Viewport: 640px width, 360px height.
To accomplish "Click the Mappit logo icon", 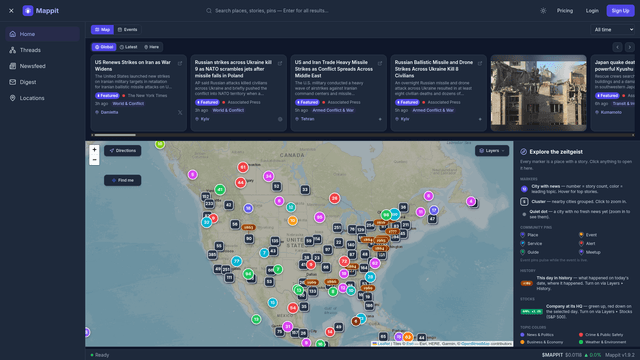I will point(28,11).
